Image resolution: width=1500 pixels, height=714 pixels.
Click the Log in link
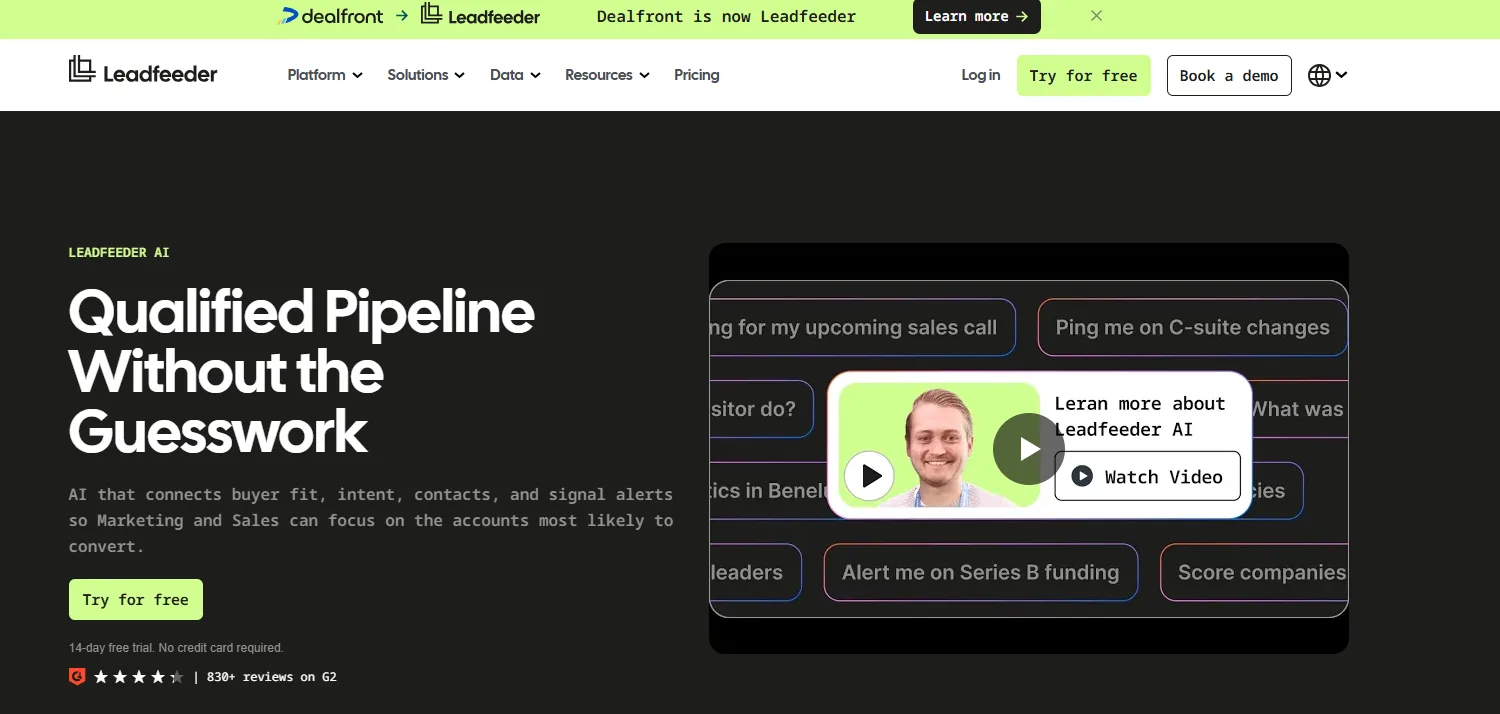click(x=981, y=75)
